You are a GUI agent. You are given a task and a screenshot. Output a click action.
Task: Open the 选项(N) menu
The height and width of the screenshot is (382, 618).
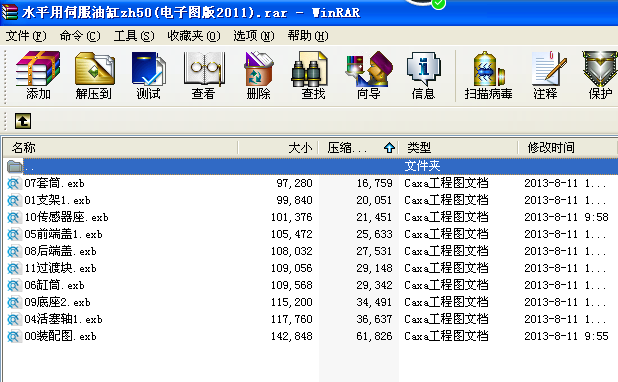point(254,36)
